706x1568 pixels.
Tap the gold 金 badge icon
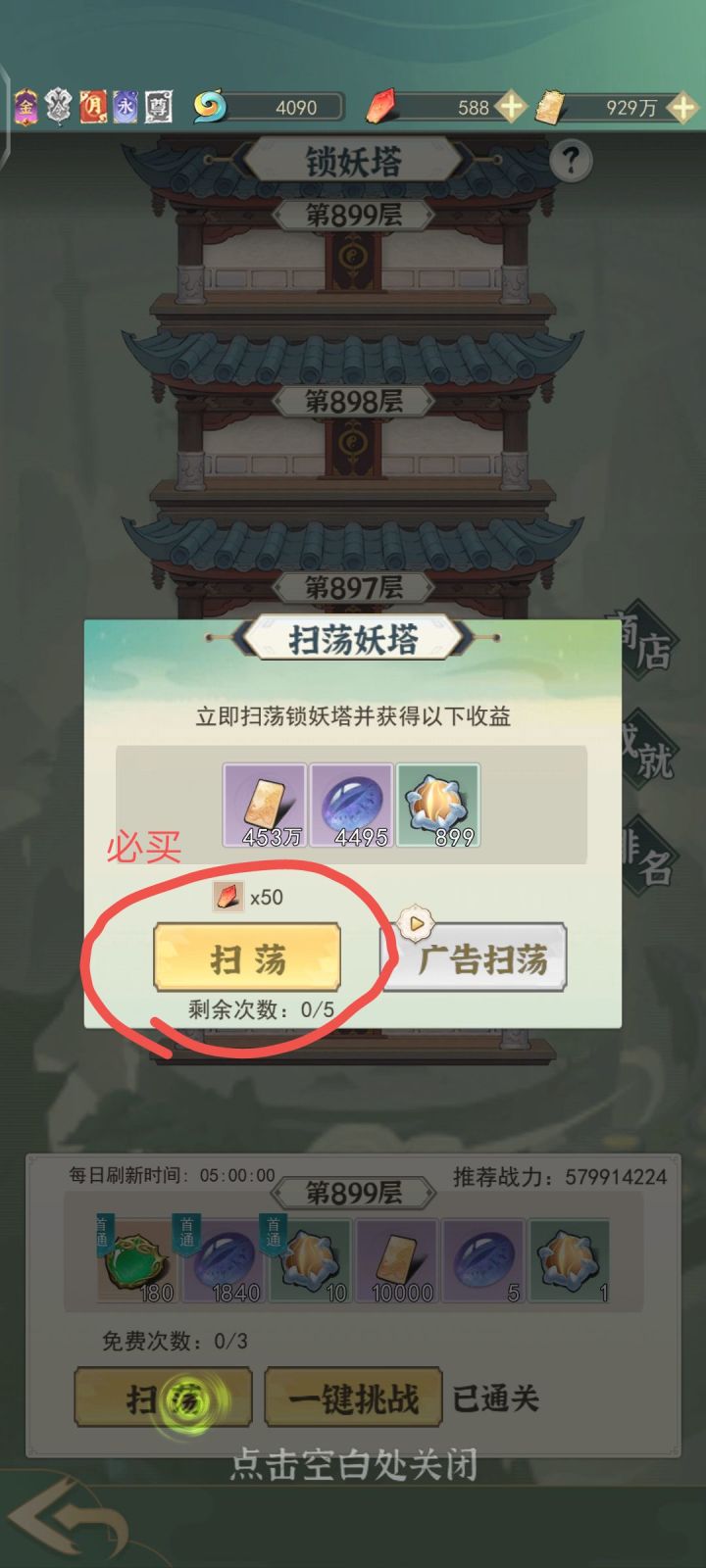[x=26, y=106]
